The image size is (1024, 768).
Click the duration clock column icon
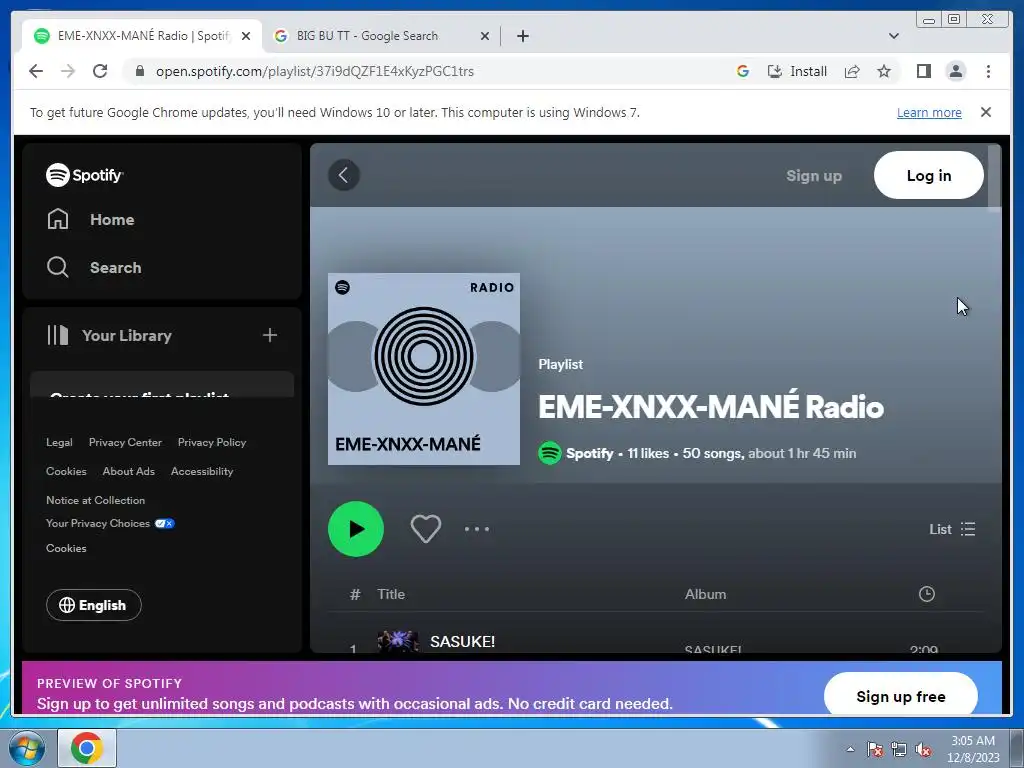927,594
